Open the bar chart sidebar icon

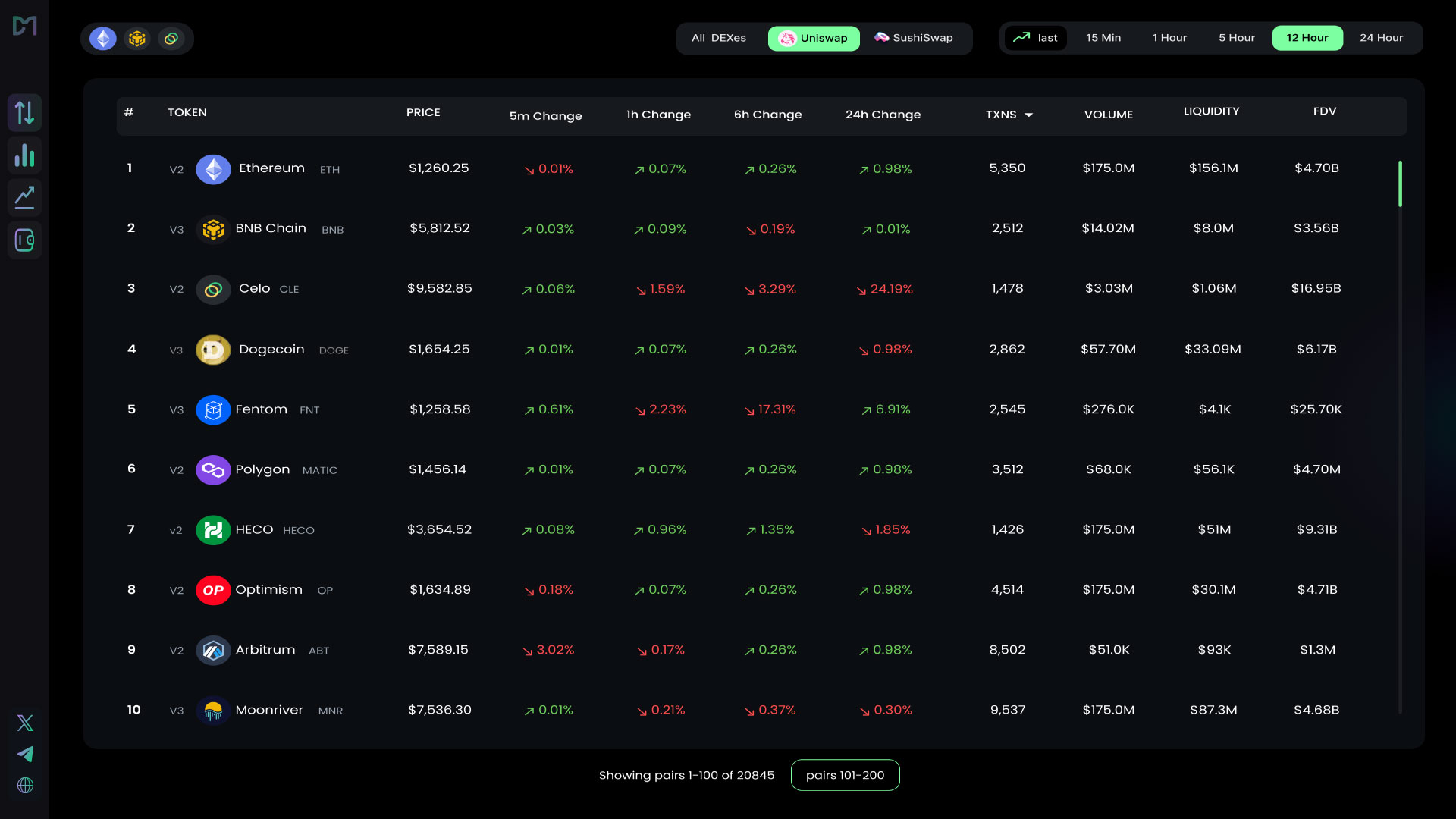pyautogui.click(x=24, y=155)
